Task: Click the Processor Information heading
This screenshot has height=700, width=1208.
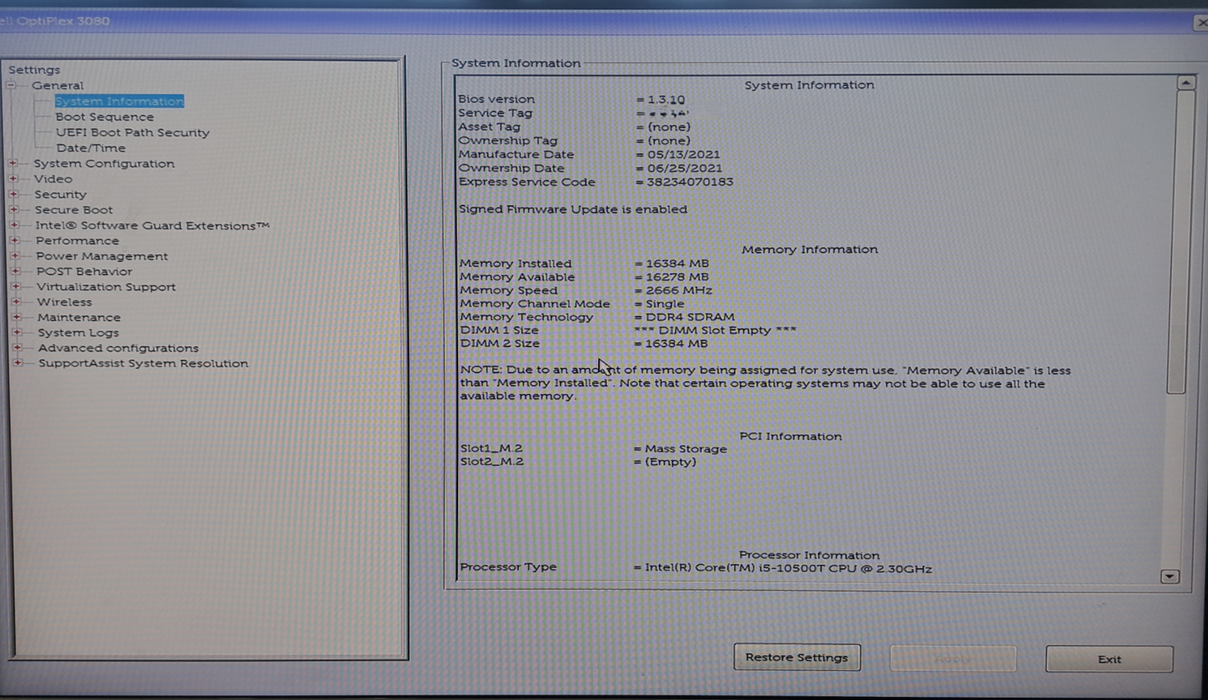Action: pyautogui.click(x=810, y=556)
